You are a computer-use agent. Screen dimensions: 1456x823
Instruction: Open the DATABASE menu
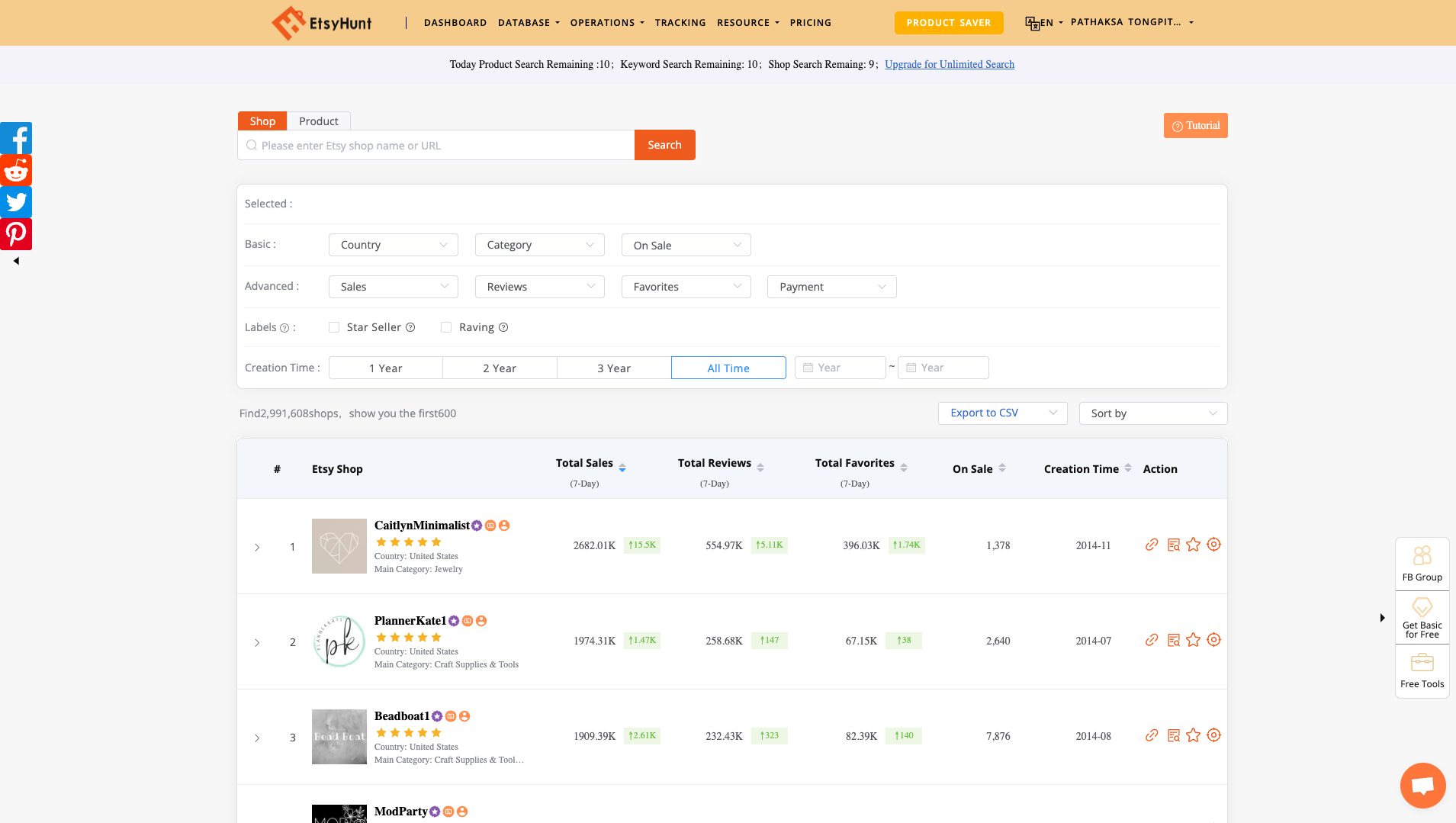529,22
